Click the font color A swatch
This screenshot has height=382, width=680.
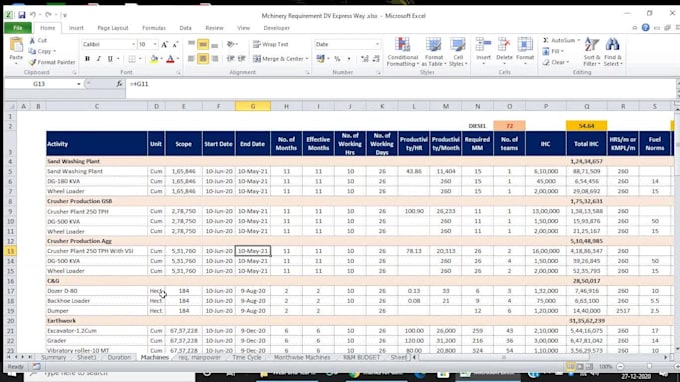[170, 59]
